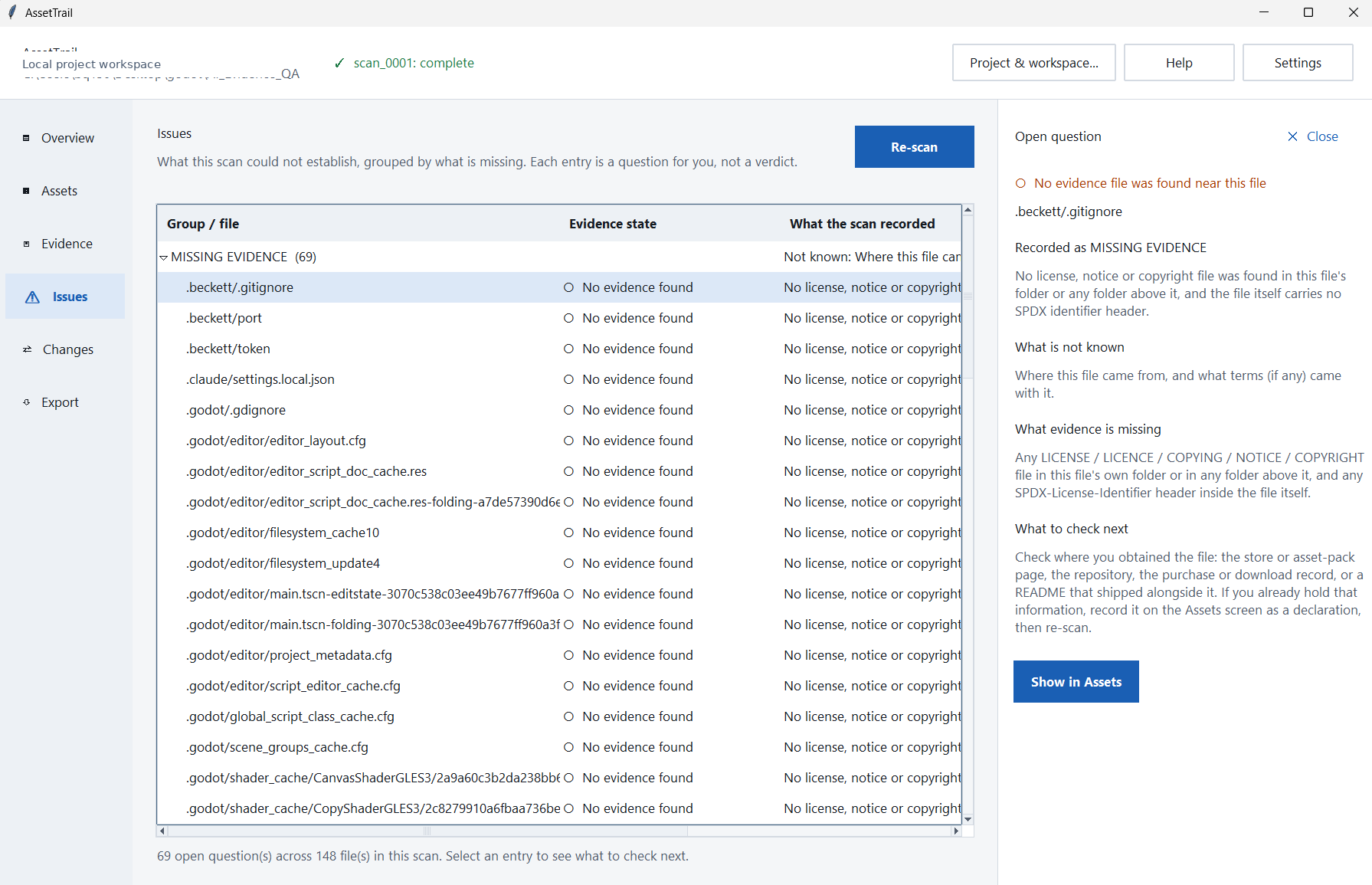Click the Changes arrows icon

[x=27, y=349]
